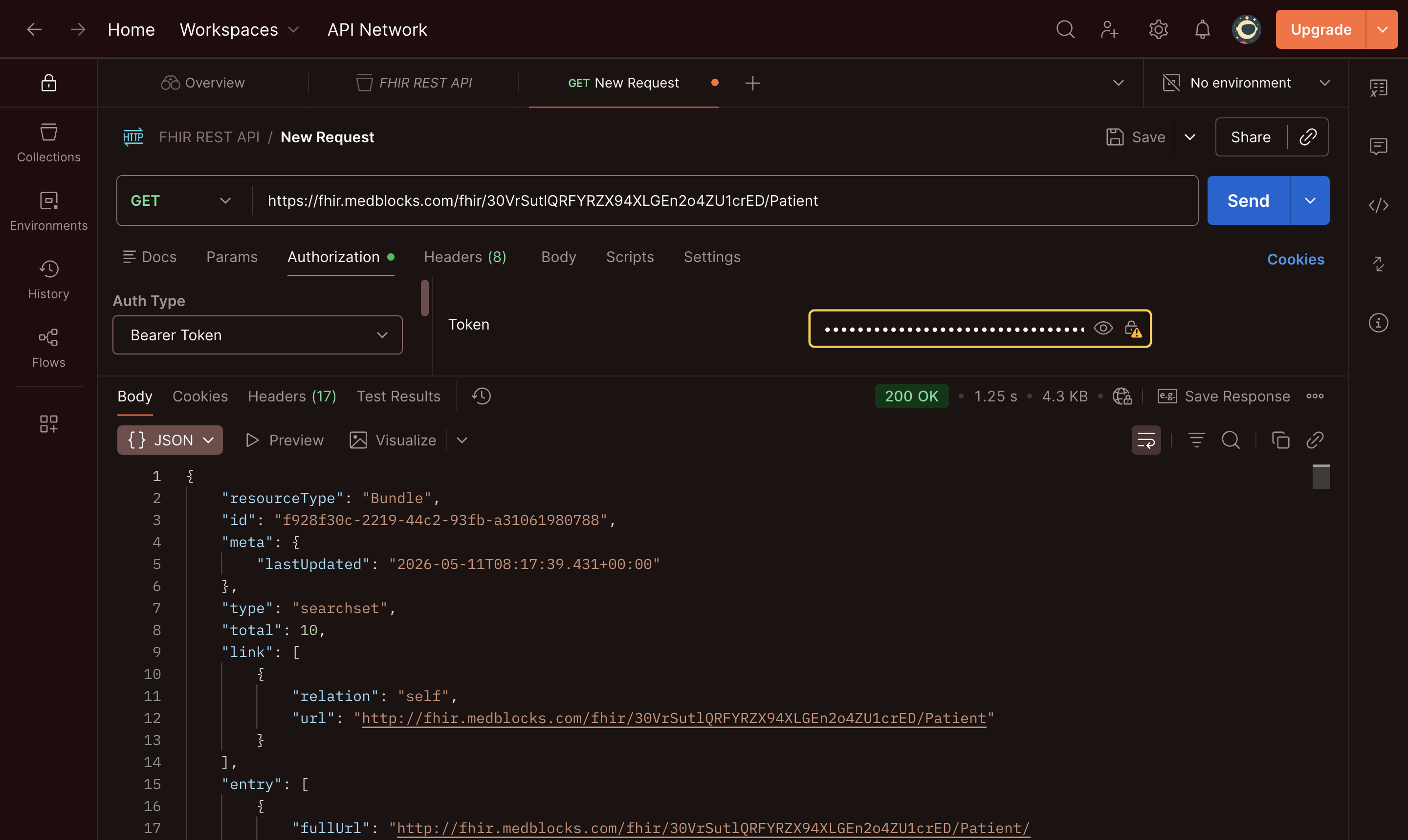Click the blue Send button

coord(1249,200)
